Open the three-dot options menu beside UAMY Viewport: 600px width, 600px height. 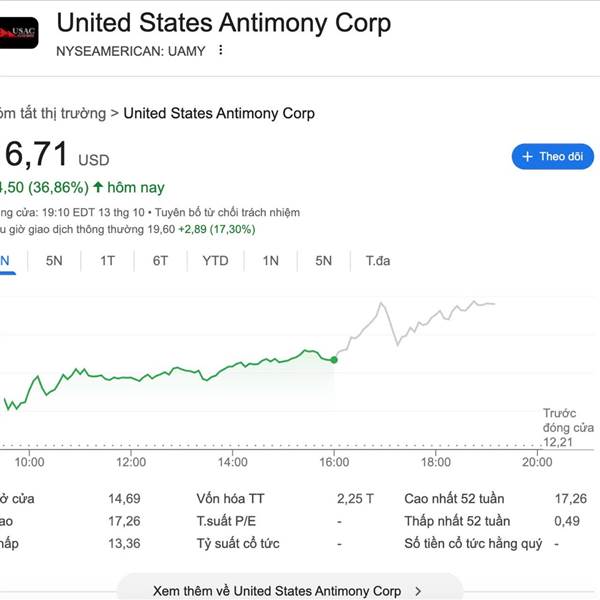click(221, 50)
